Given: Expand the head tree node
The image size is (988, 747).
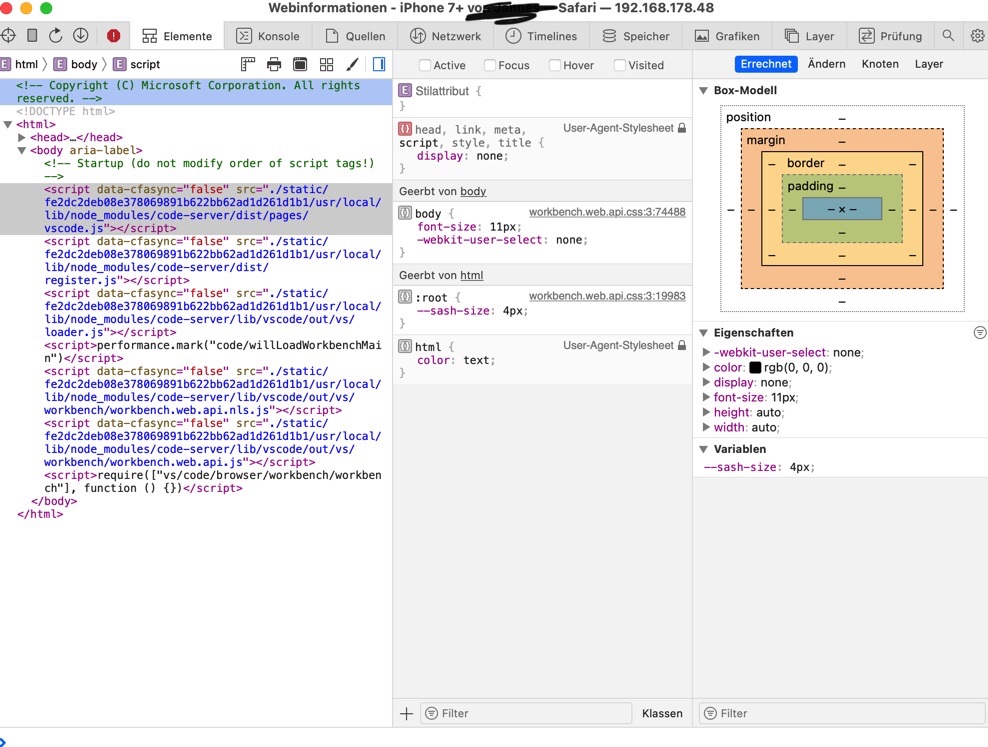Looking at the screenshot, I should (x=22, y=137).
